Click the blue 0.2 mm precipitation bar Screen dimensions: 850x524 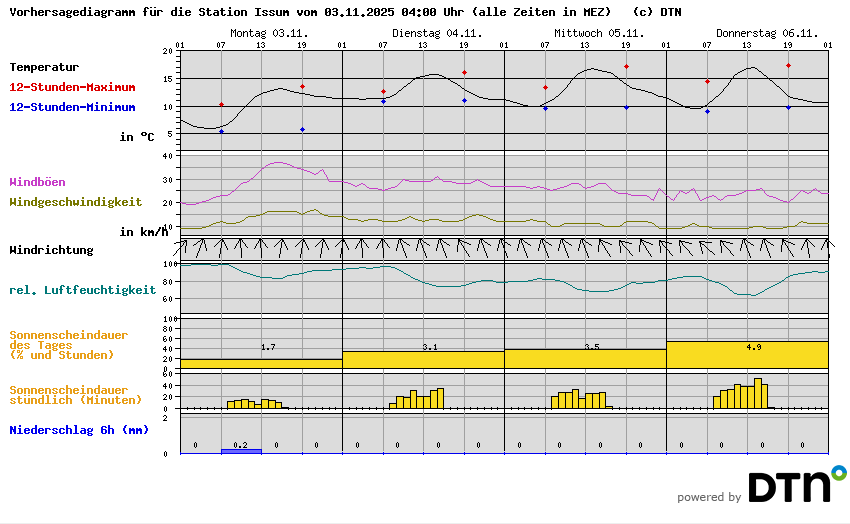(241, 451)
